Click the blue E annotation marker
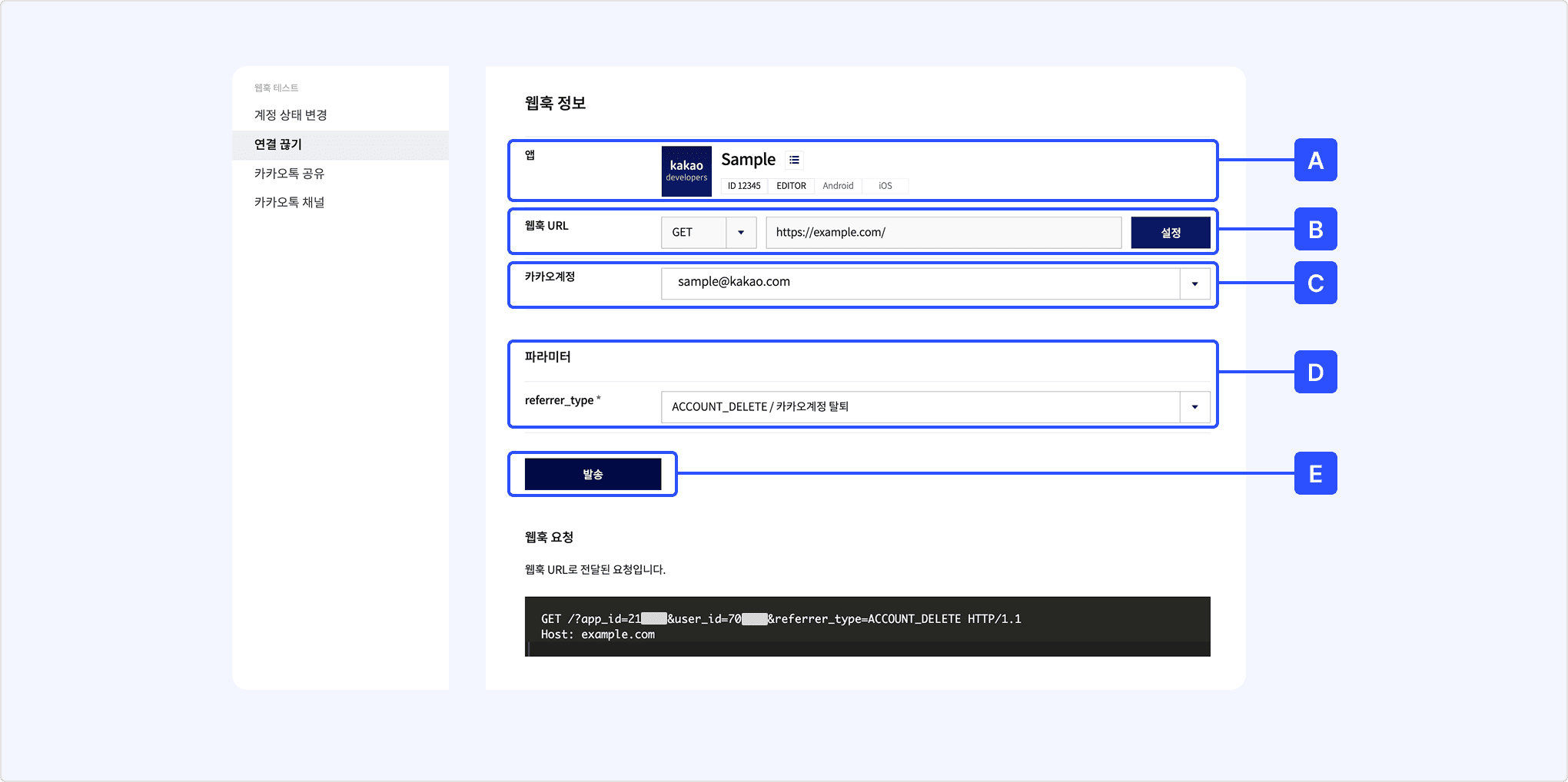The image size is (1568, 782). 1315,473
